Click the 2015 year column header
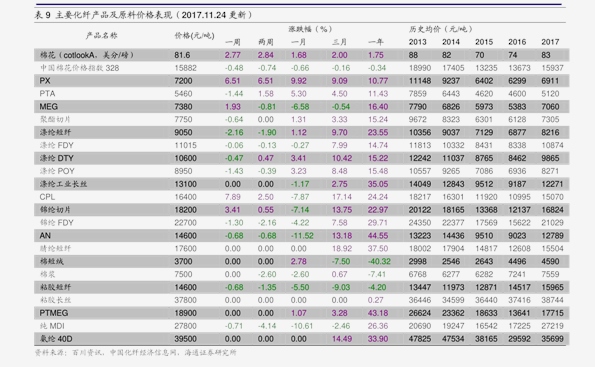 tap(484, 42)
